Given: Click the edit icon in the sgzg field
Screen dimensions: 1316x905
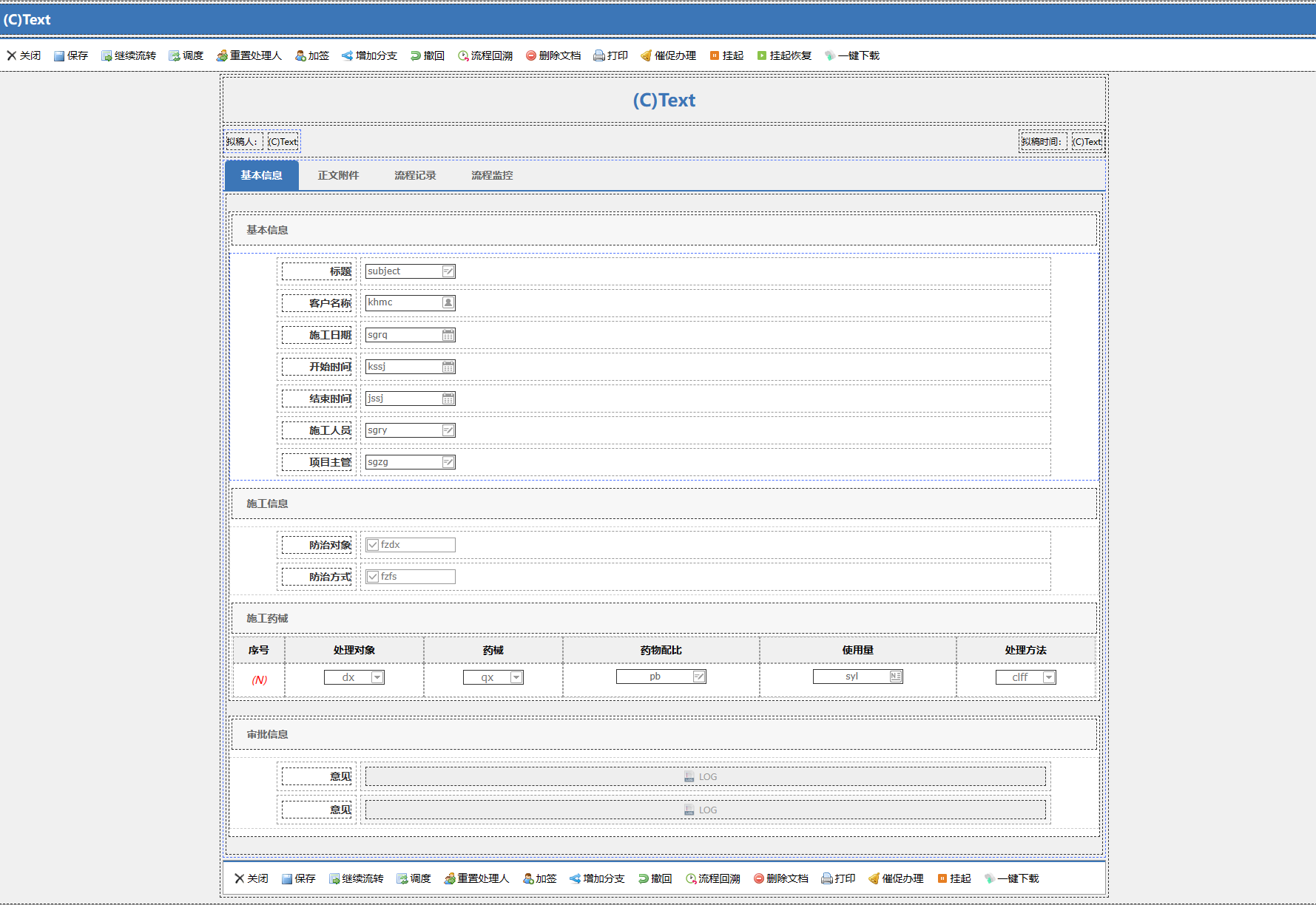Looking at the screenshot, I should 448,462.
